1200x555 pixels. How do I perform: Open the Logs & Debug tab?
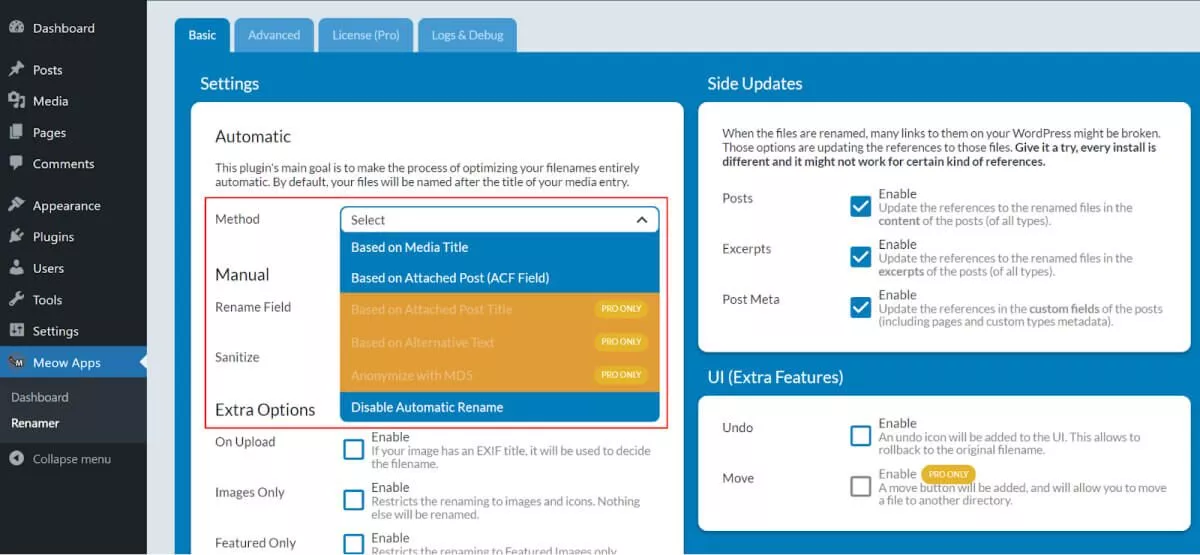pyautogui.click(x=467, y=35)
